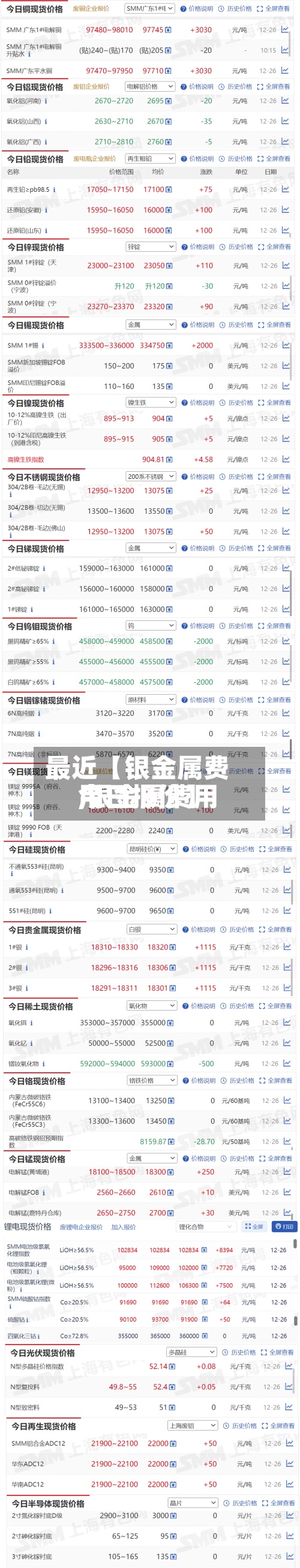300x1568 pixels.
Task: Open trend chart for 高碳铬铁钢招预期指数 row
Action: [x=287, y=1141]
